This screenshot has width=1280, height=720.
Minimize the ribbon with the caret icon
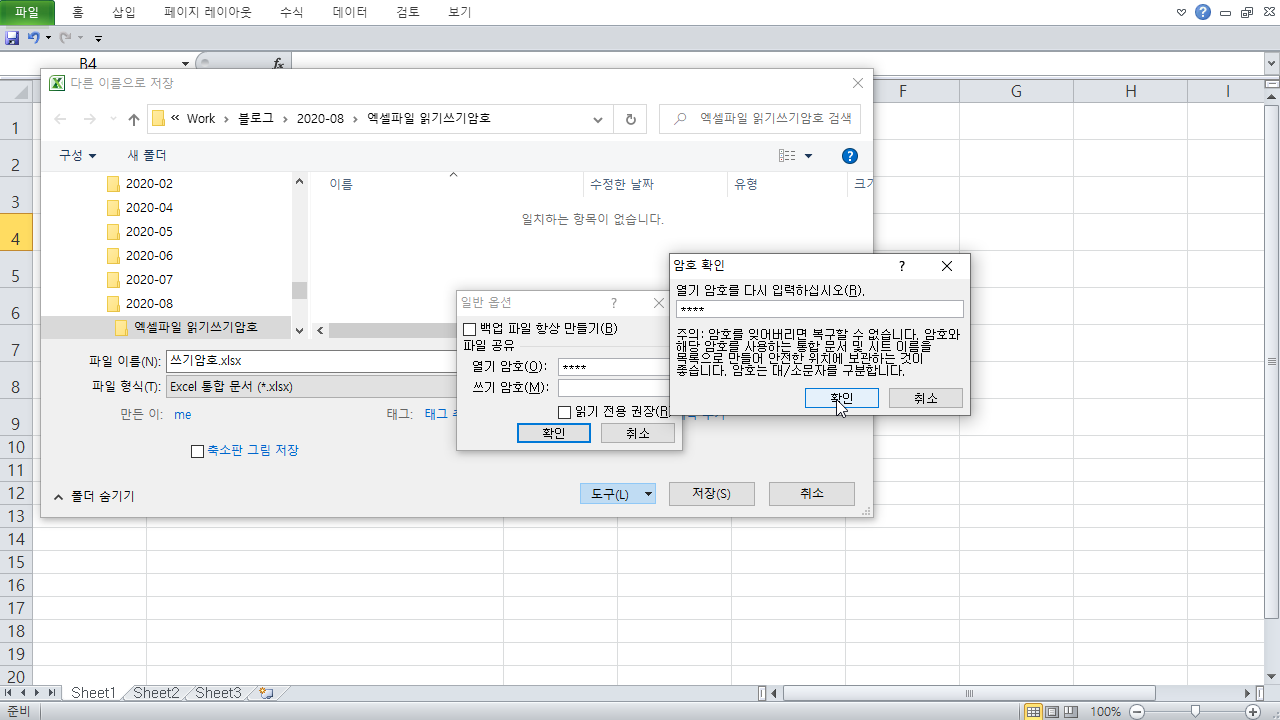pos(1181,12)
